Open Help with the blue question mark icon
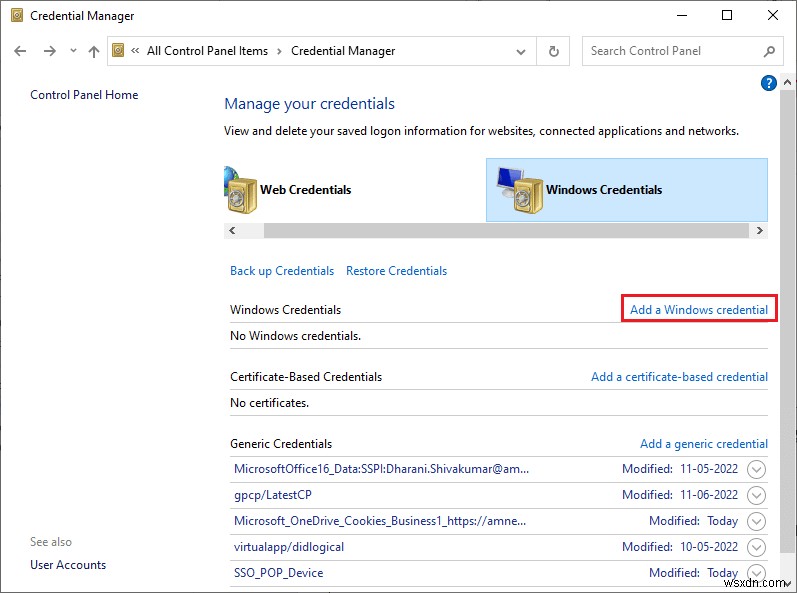 tap(769, 83)
